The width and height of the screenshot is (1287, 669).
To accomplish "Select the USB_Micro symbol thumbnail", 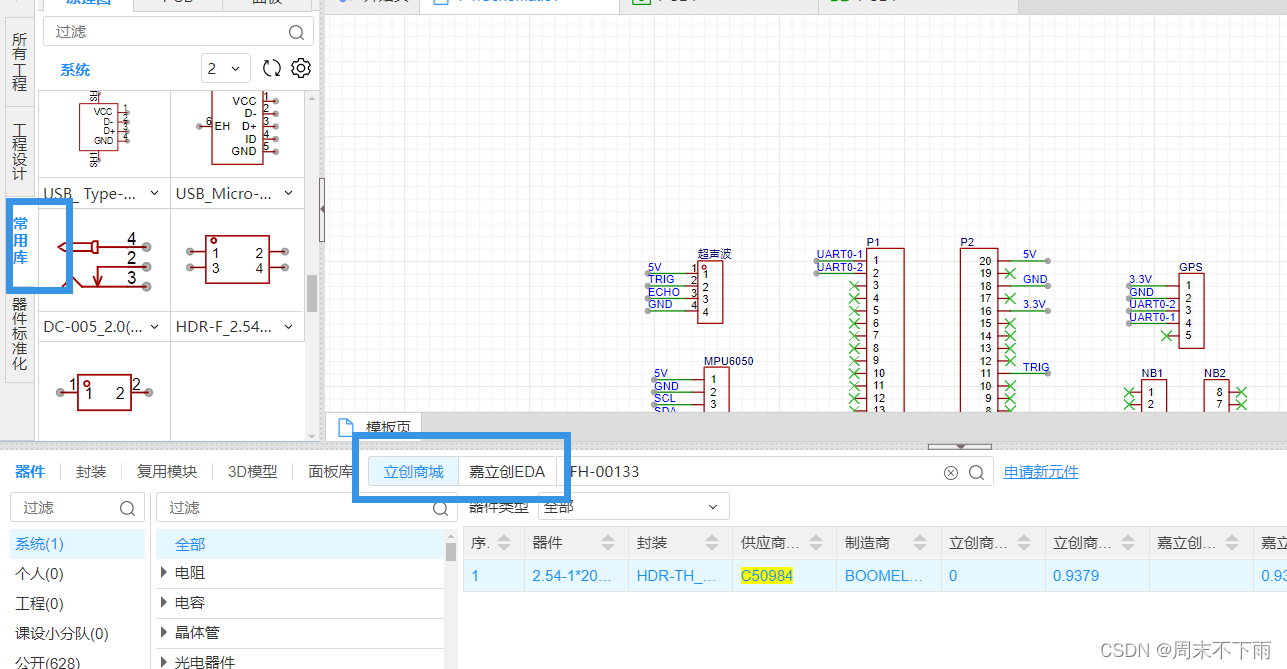I will point(237,135).
